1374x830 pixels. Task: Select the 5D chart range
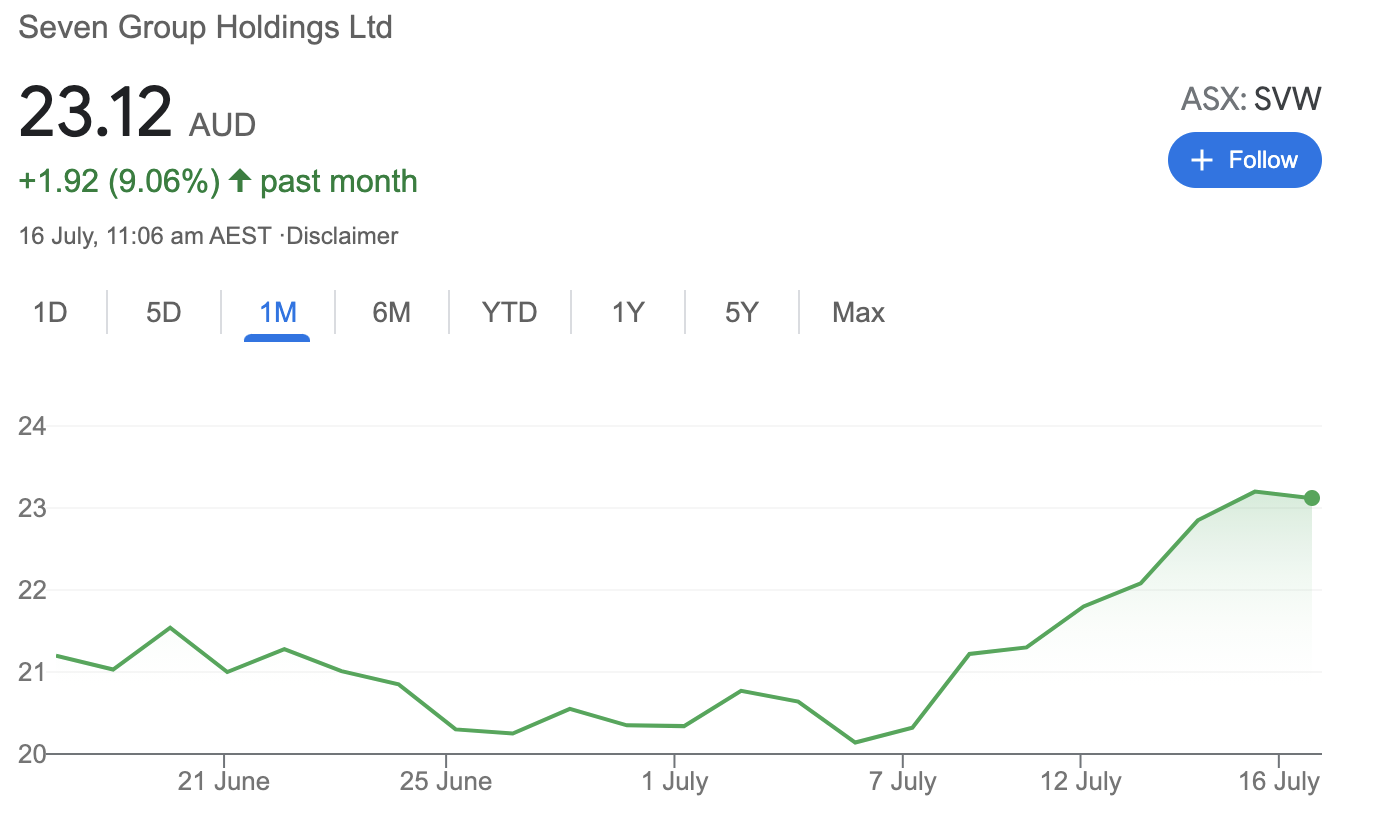click(164, 313)
